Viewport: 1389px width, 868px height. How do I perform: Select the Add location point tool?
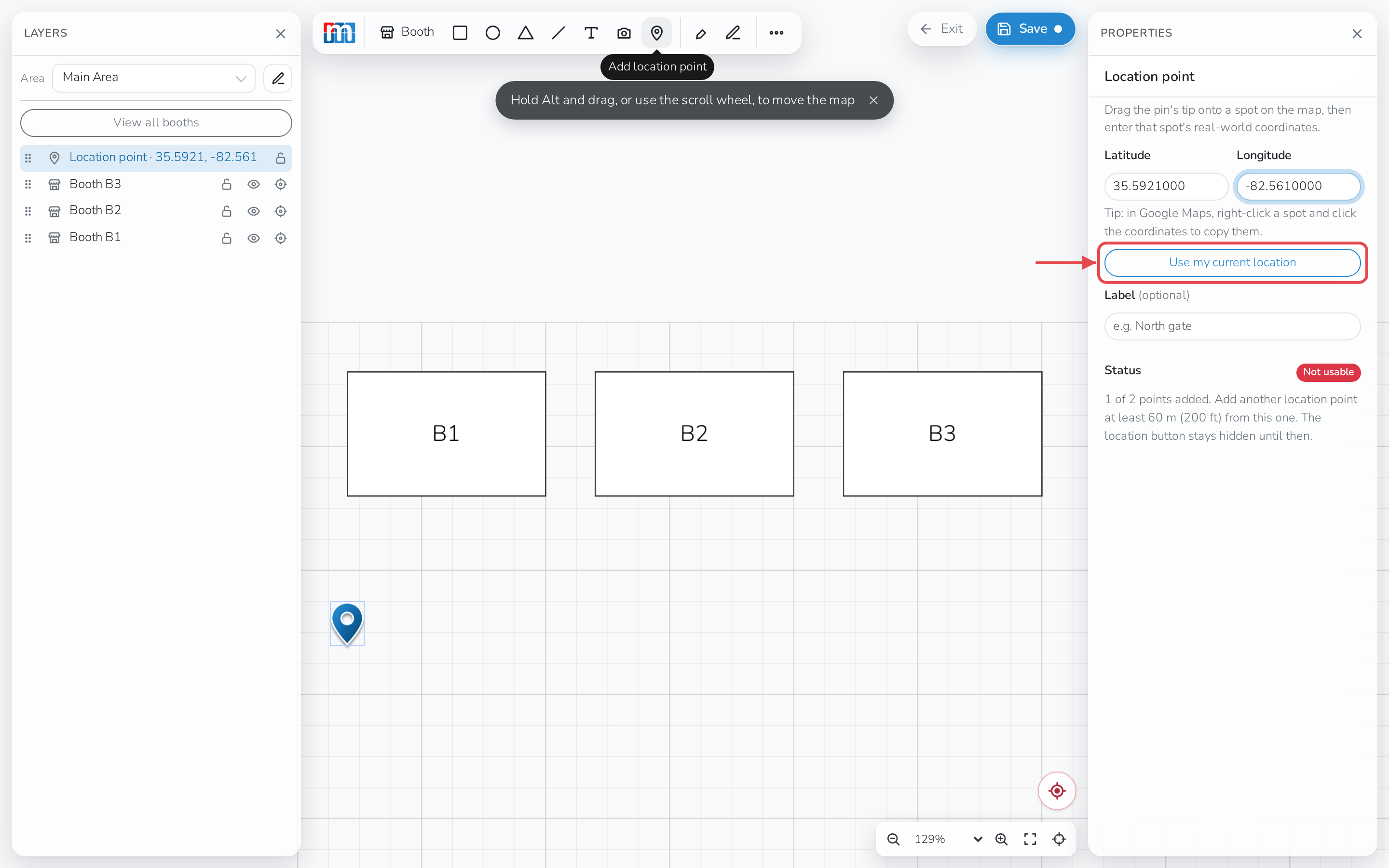point(656,33)
